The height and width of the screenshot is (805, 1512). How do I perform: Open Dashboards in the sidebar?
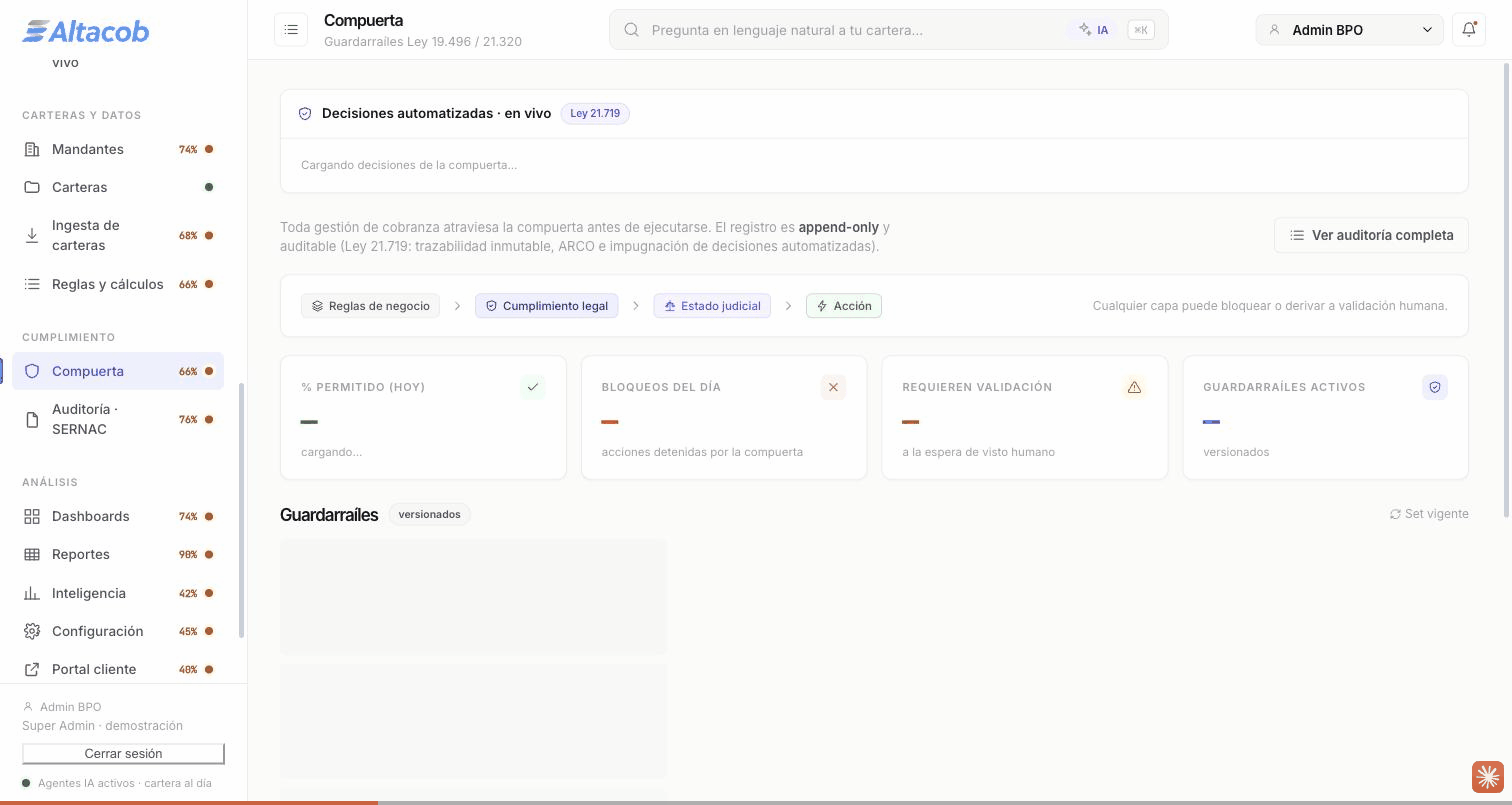click(x=118, y=516)
